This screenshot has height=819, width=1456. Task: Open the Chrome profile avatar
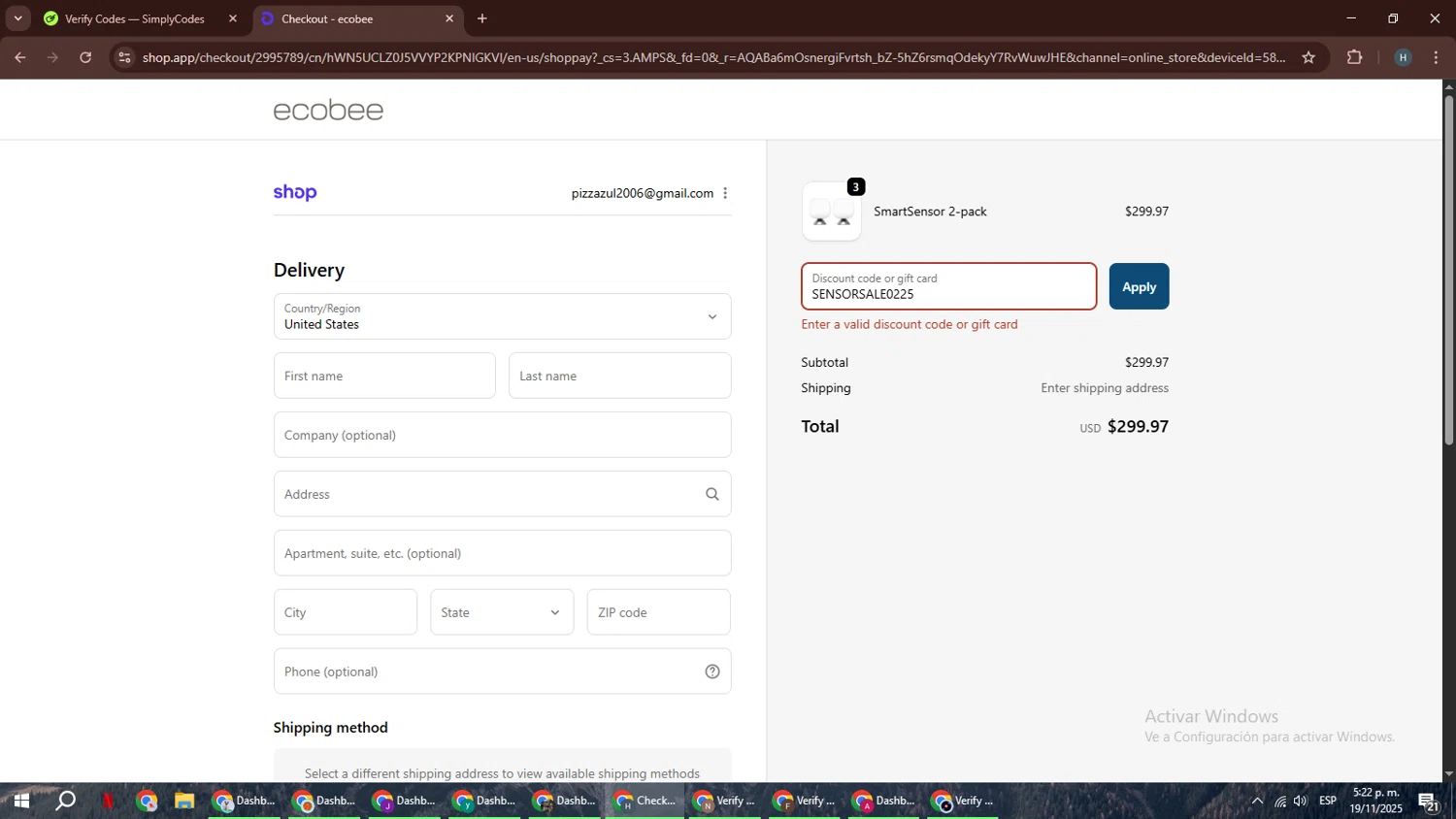coord(1403,57)
